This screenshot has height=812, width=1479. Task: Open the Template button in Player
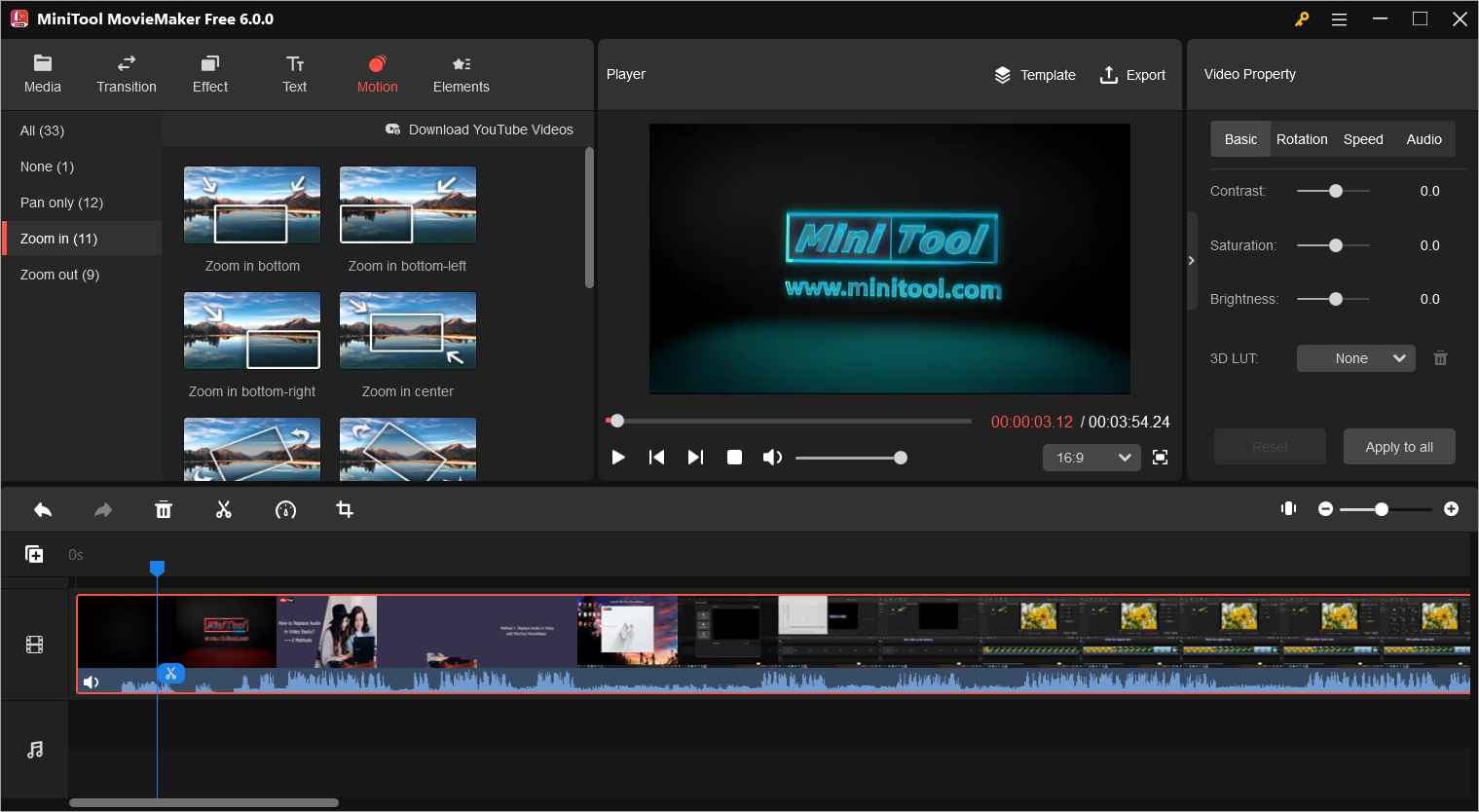(1035, 75)
